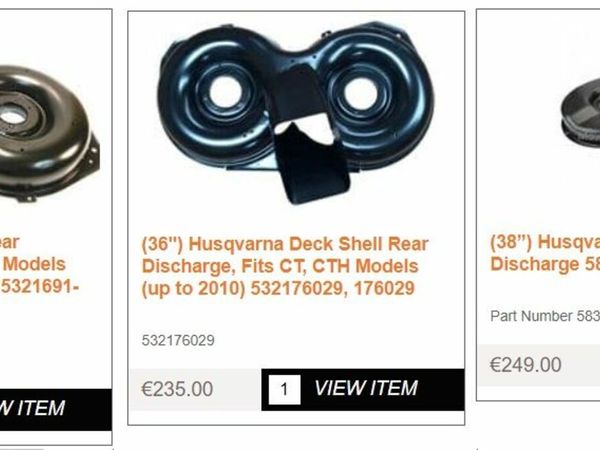Click the 'Discharge 58' line on the right card

(545, 264)
